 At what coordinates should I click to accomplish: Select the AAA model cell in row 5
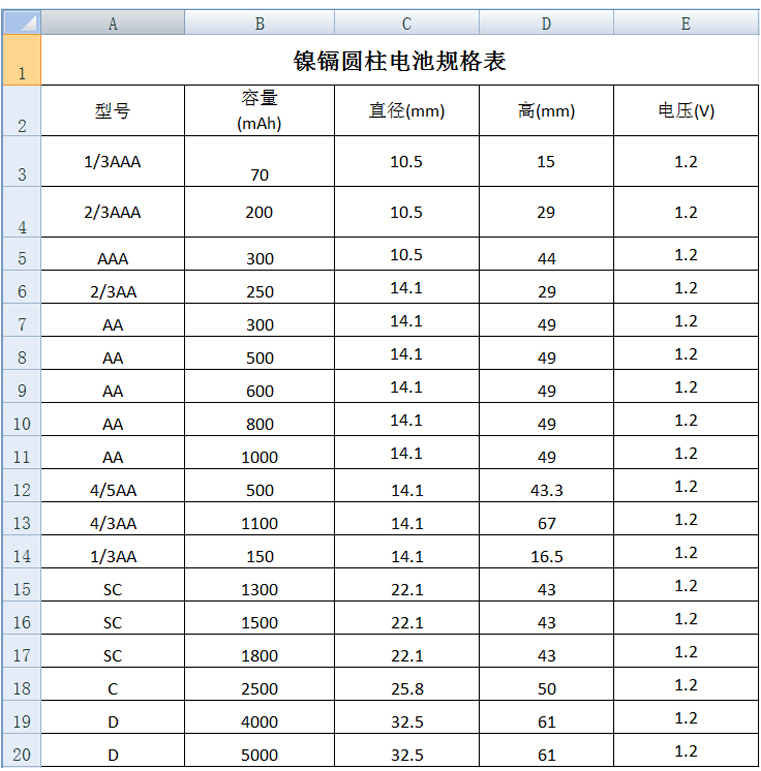tap(113, 254)
